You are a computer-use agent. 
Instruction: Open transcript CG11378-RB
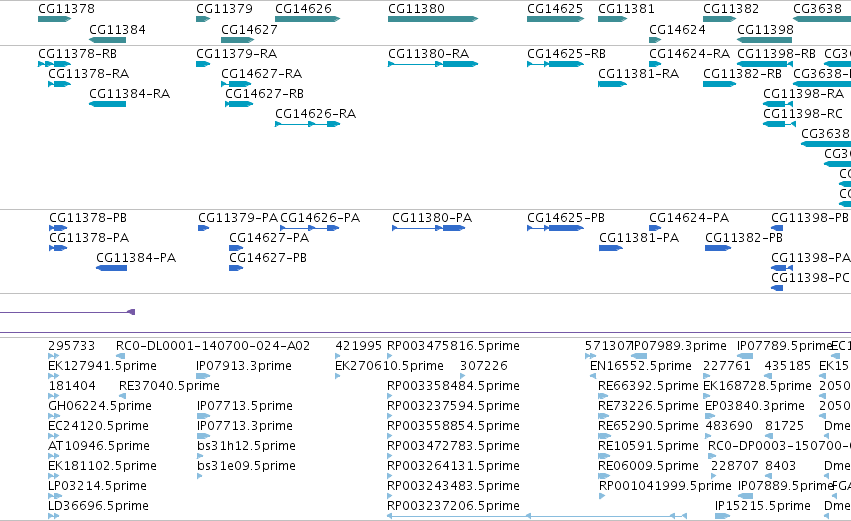pyautogui.click(x=78, y=54)
